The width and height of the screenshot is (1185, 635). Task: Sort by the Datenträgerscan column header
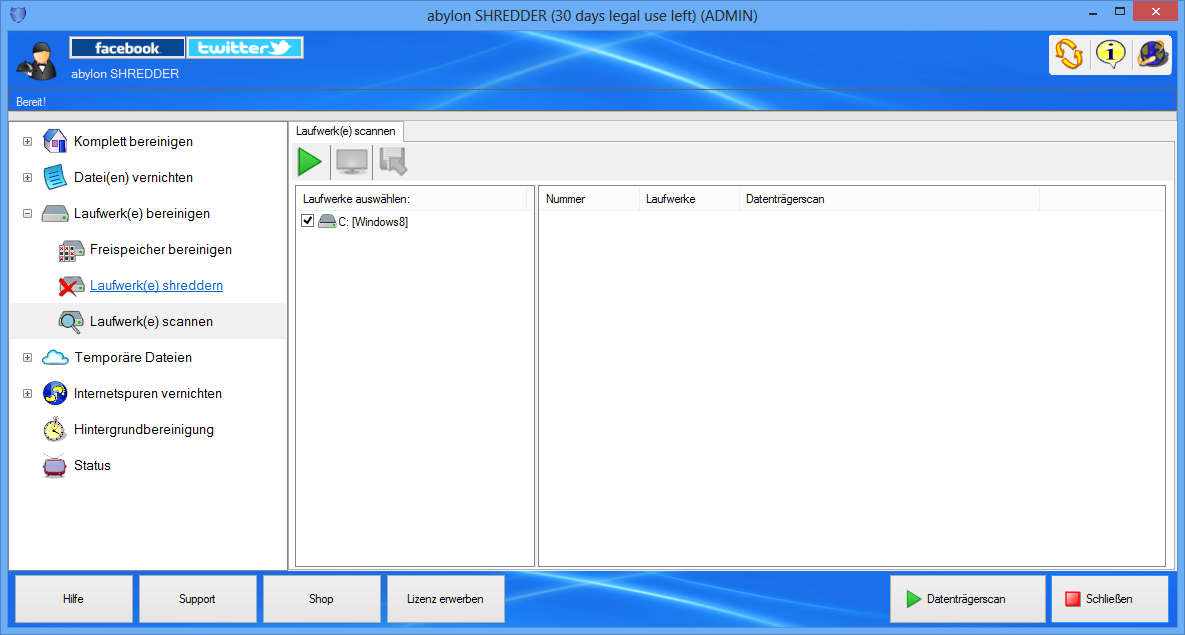pyautogui.click(x=890, y=199)
